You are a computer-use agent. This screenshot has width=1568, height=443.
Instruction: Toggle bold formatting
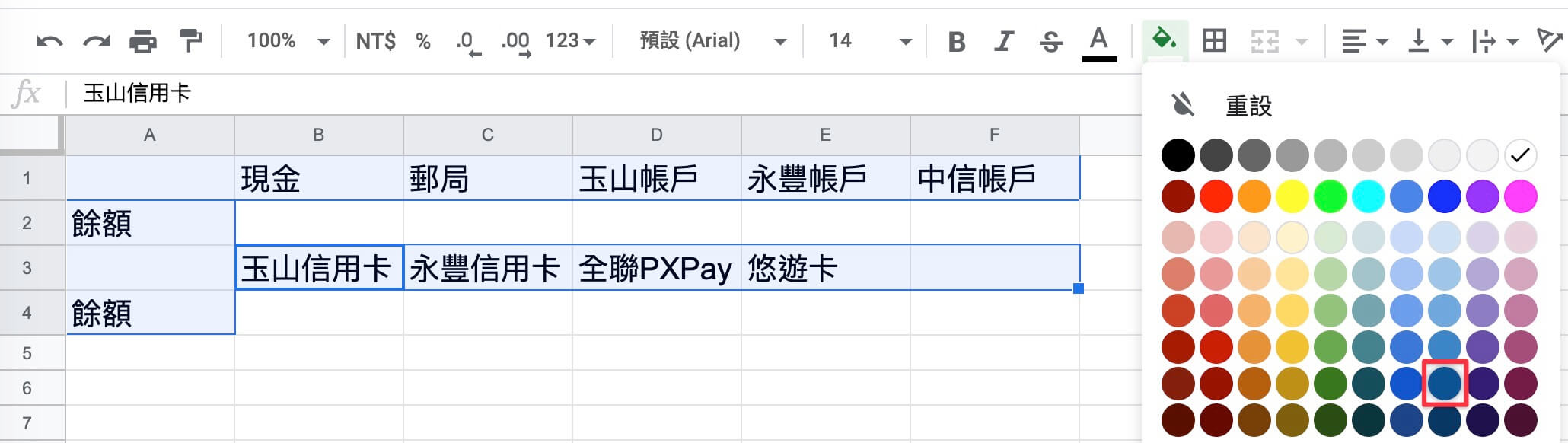[957, 41]
